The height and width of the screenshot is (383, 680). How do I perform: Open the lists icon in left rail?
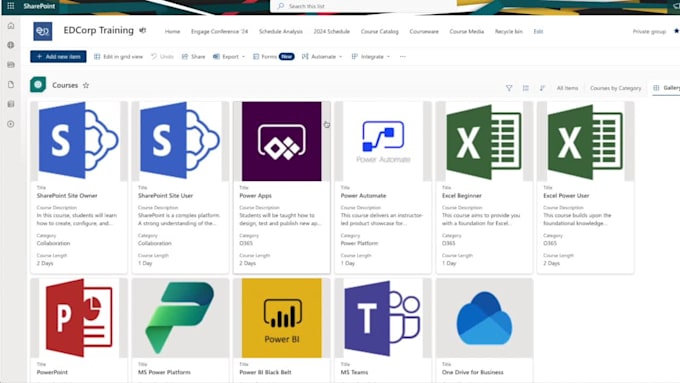tap(11, 104)
